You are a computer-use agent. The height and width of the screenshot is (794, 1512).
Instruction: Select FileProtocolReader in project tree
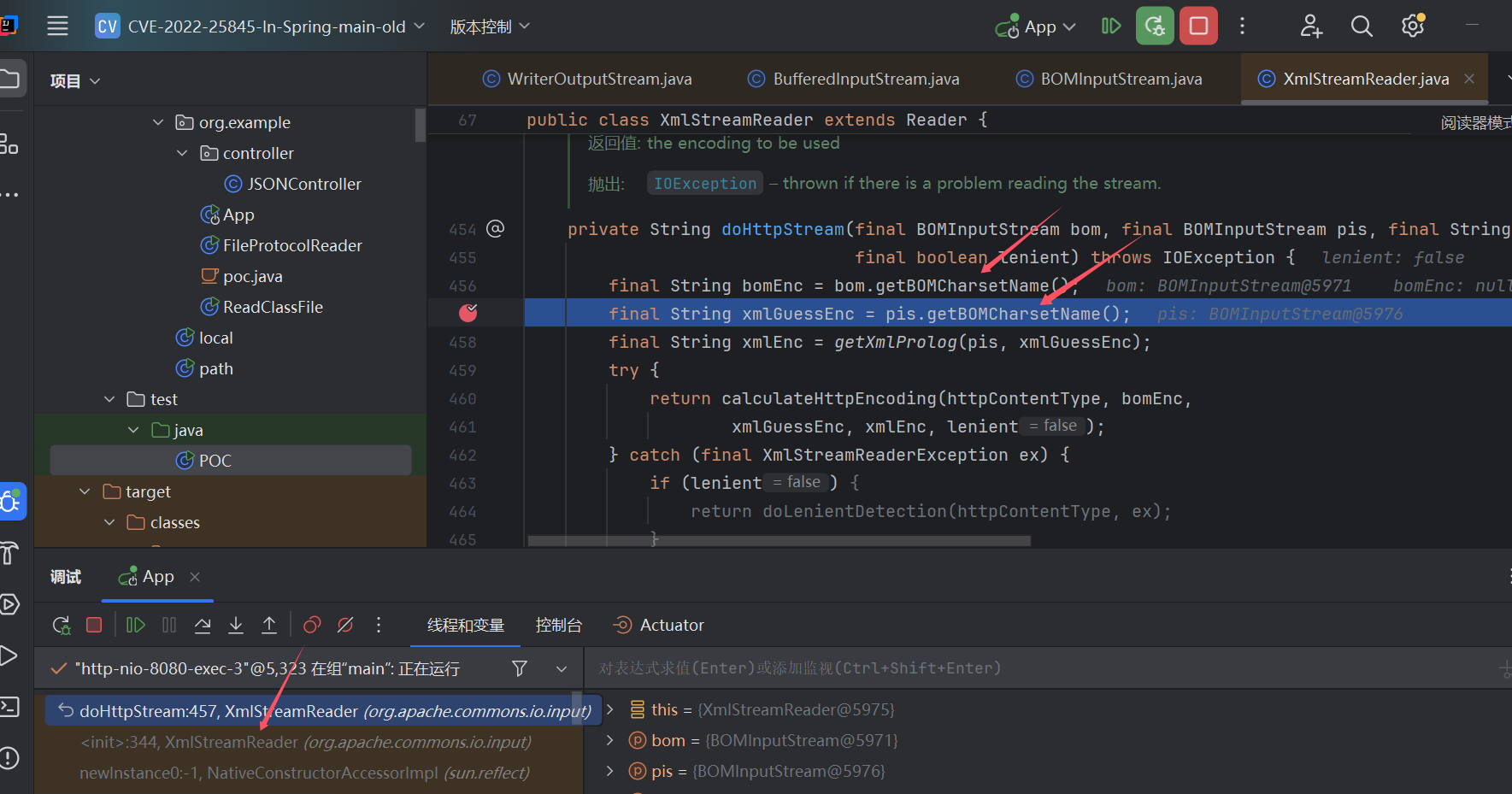[x=281, y=245]
